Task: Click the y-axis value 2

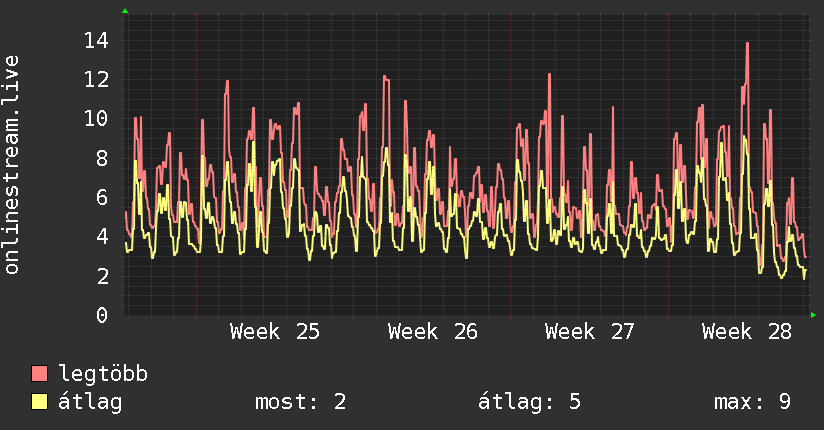Action: [x=102, y=276]
